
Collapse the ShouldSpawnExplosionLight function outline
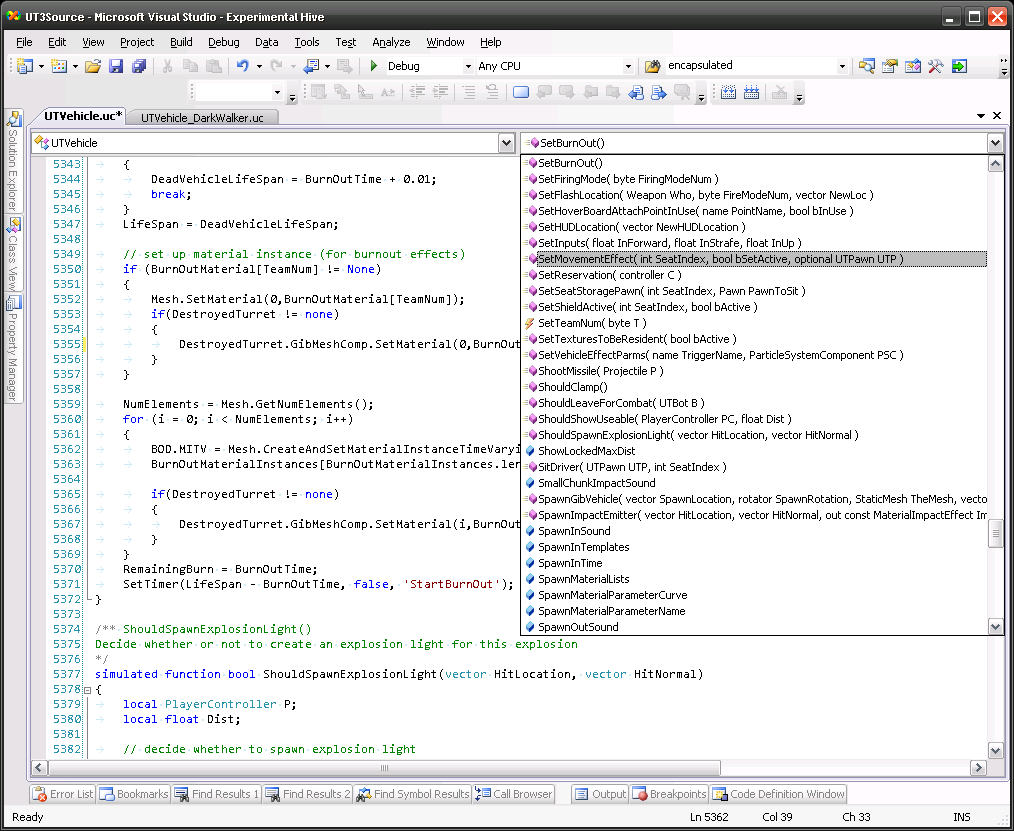tap(87, 689)
